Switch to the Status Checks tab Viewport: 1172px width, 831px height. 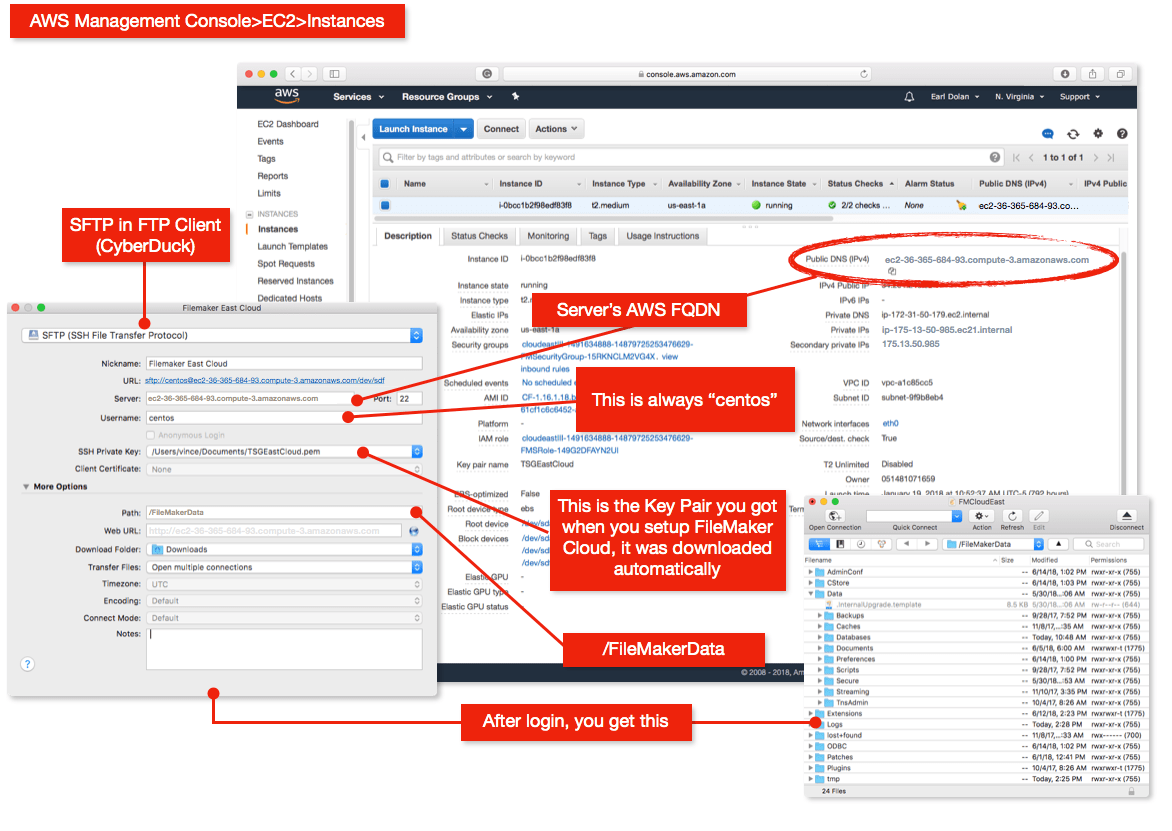coord(479,236)
